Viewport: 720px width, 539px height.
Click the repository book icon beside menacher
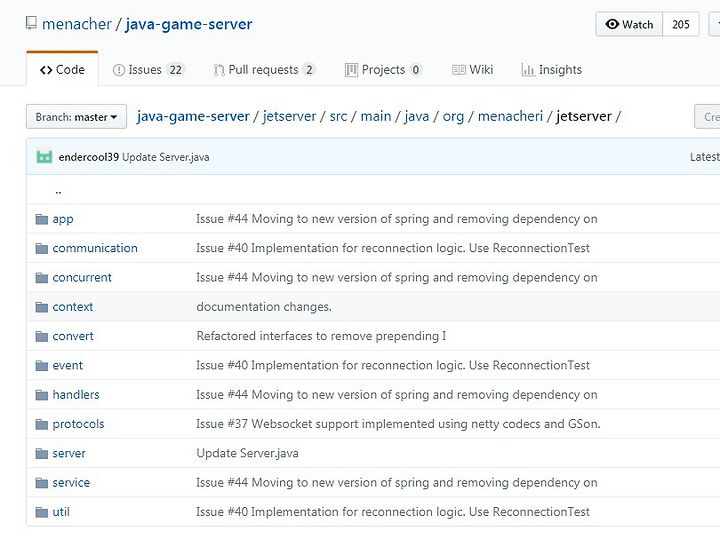[31, 23]
